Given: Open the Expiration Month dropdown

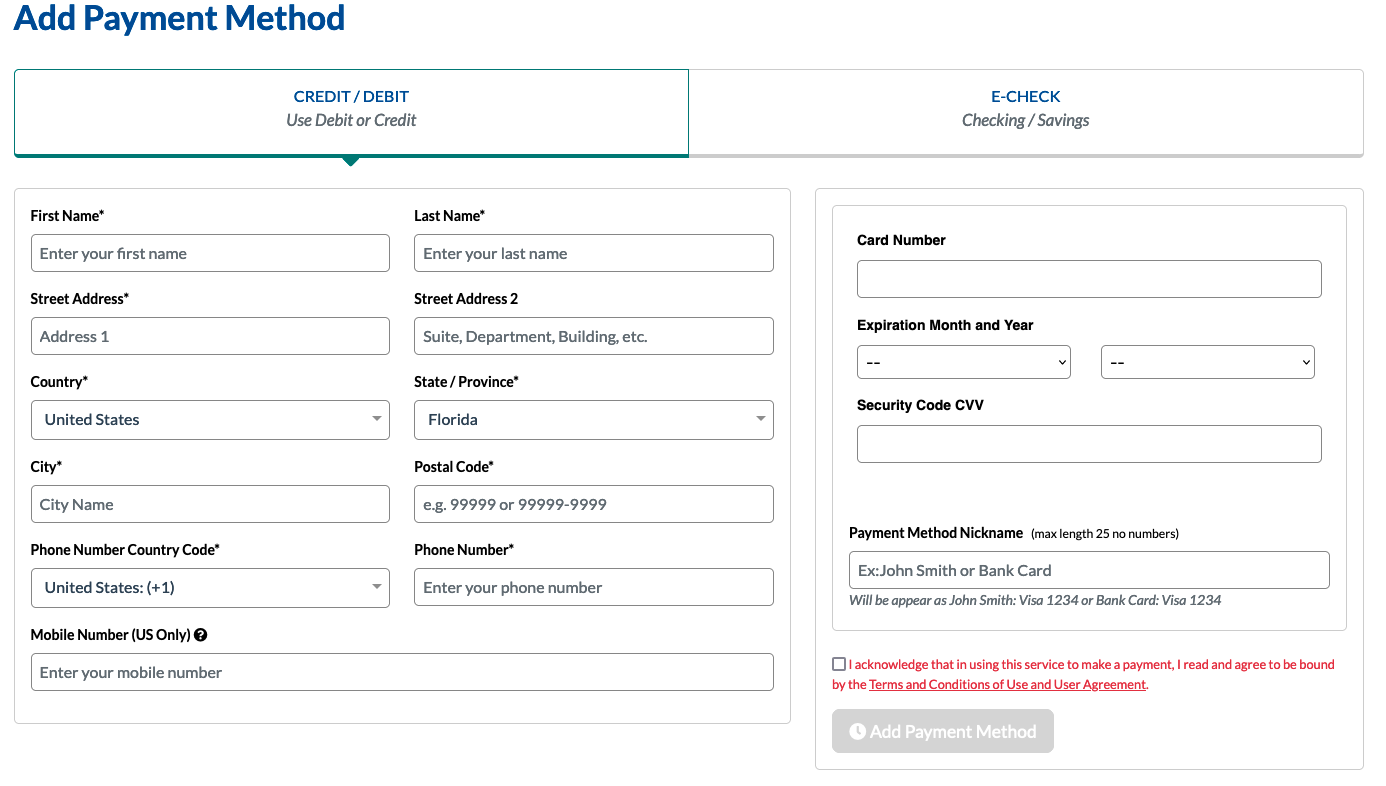Looking at the screenshot, I should 963,361.
